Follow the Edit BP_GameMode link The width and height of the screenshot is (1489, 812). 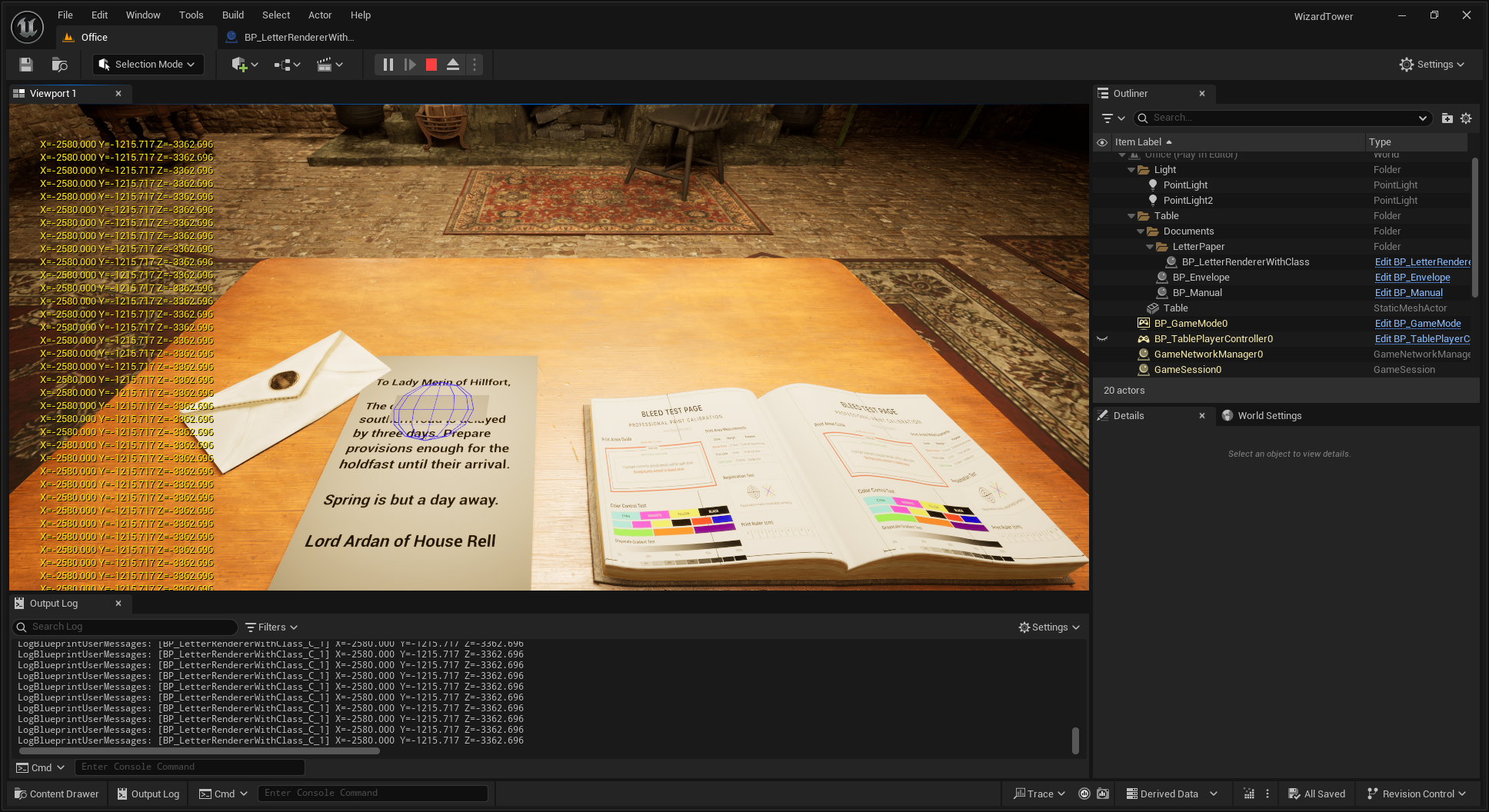[x=1417, y=324]
